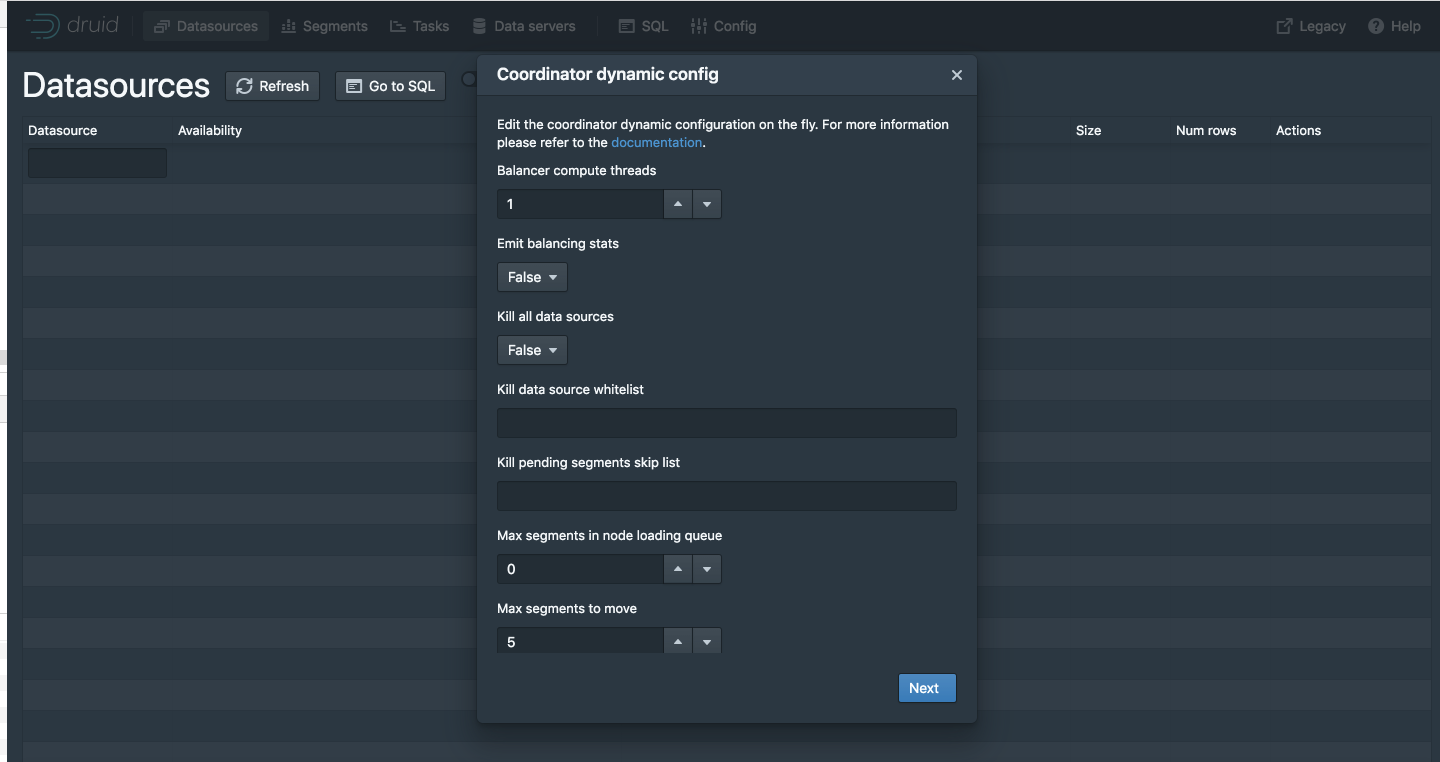Increase Balancer compute threads value
Viewport: 1440px width, 762px height.
(x=678, y=204)
